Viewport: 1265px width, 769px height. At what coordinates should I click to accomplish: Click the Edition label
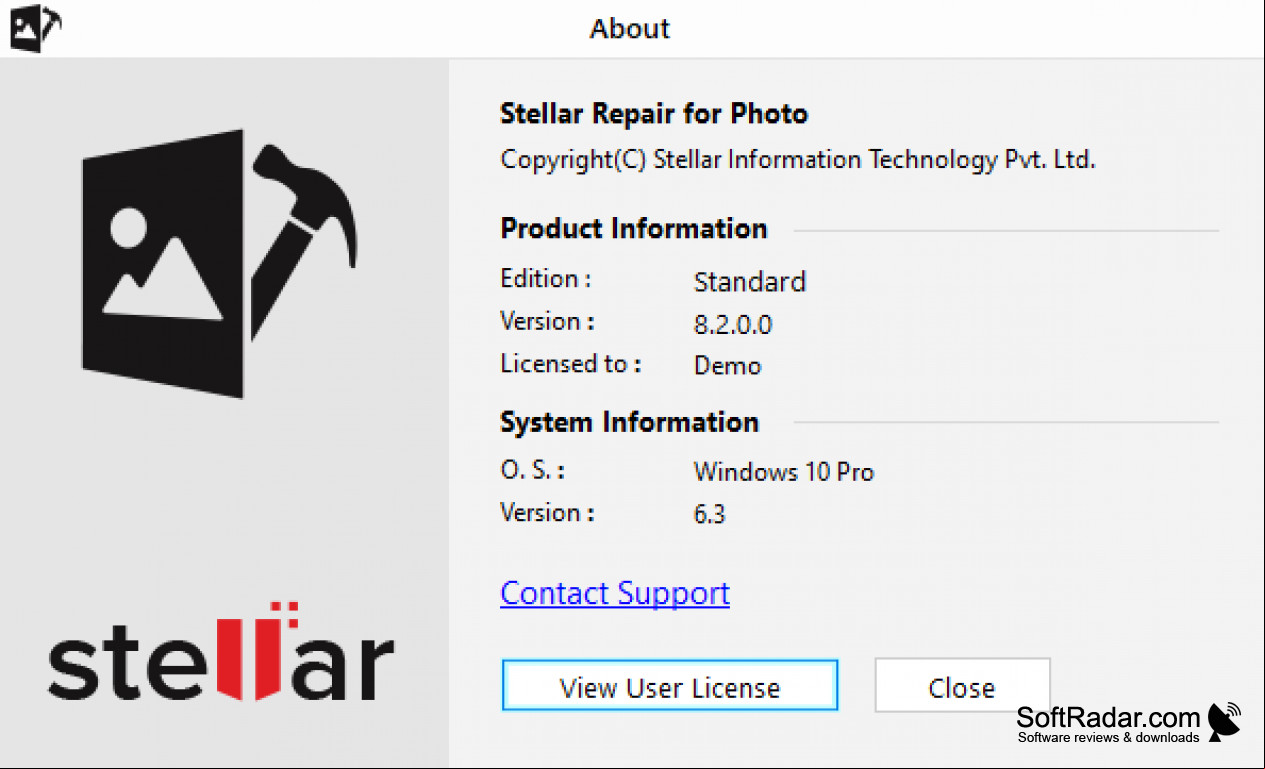click(546, 279)
